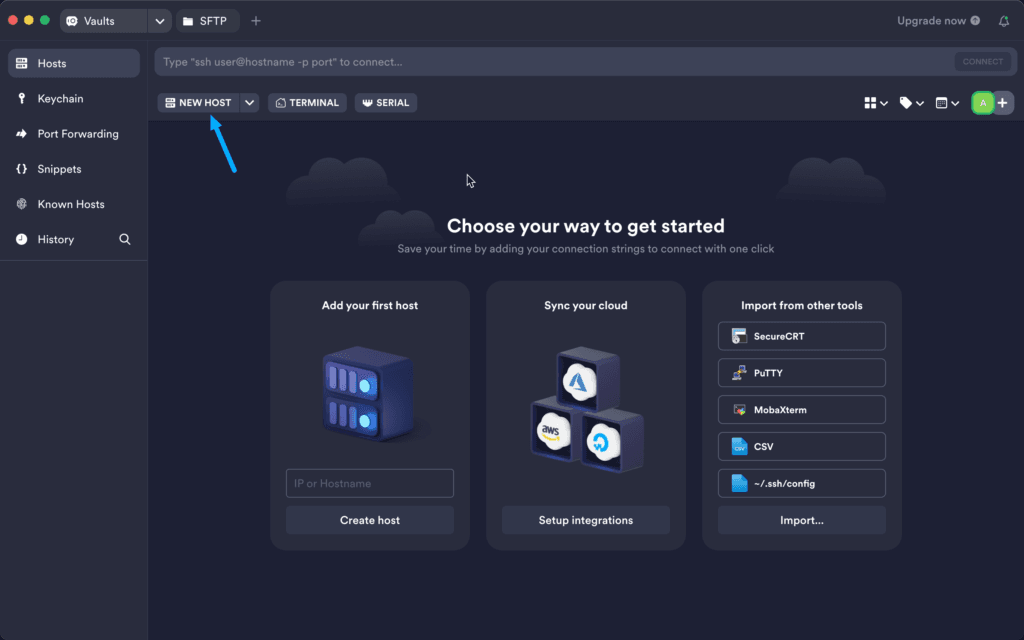Open the grid view layout dropdown

coord(876,103)
